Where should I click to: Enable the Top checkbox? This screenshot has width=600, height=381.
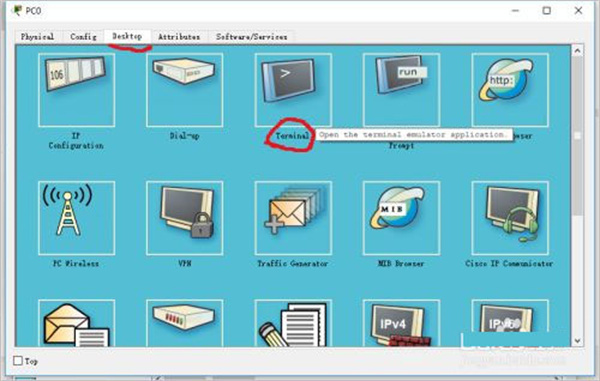(x=18, y=361)
